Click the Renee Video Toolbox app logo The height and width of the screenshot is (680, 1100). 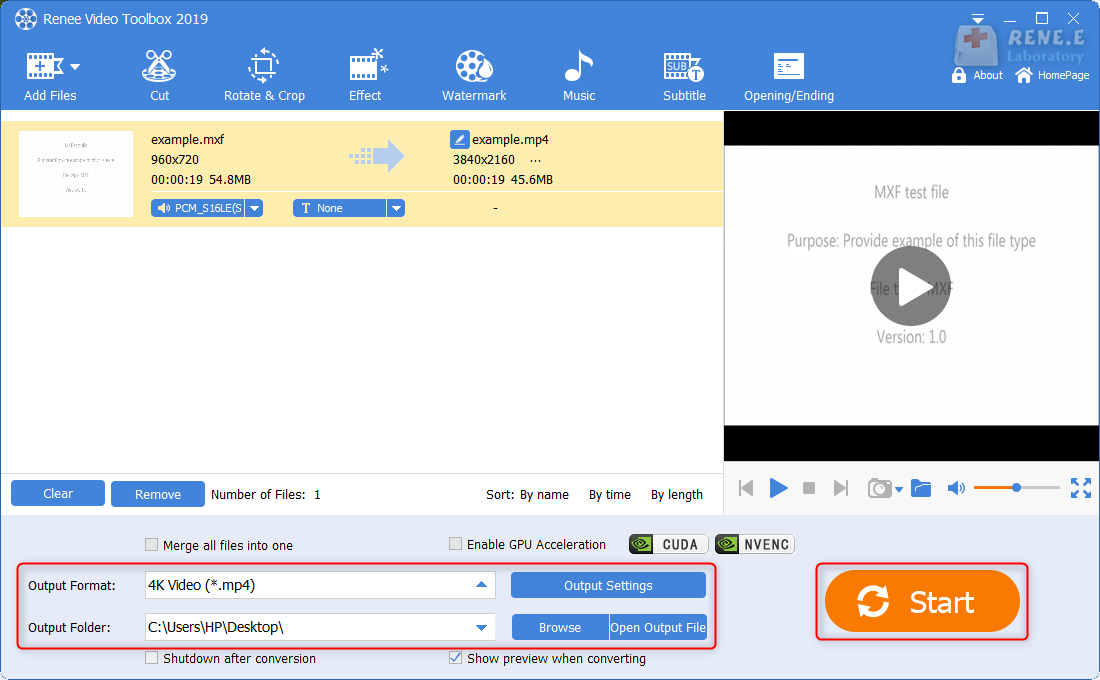tap(26, 19)
